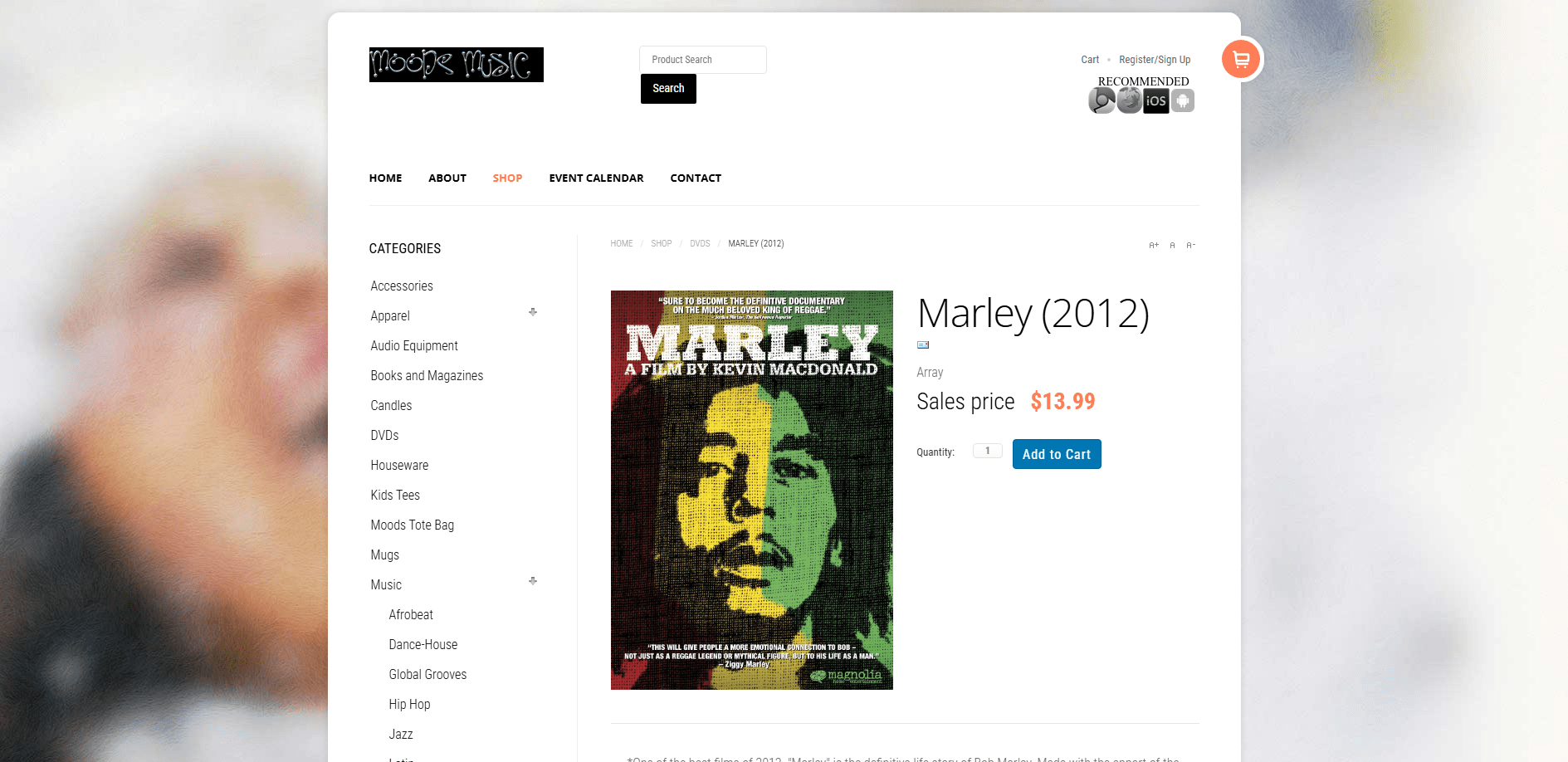Click the Android platform icon

point(1183,100)
